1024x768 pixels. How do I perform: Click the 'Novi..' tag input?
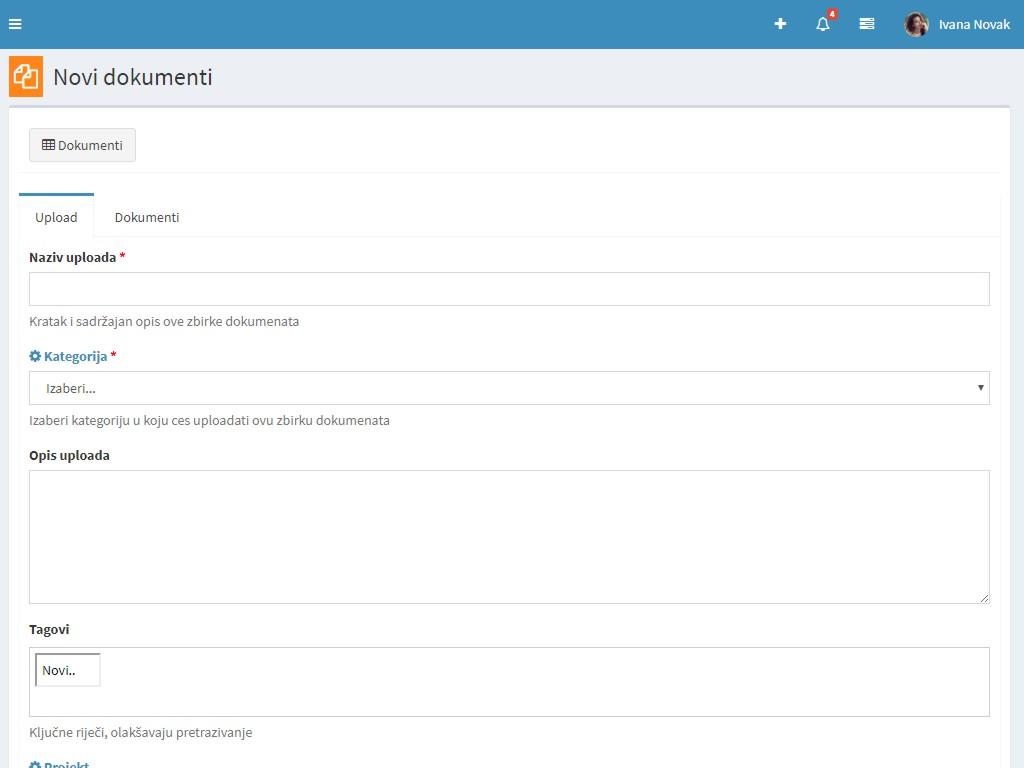tap(68, 671)
